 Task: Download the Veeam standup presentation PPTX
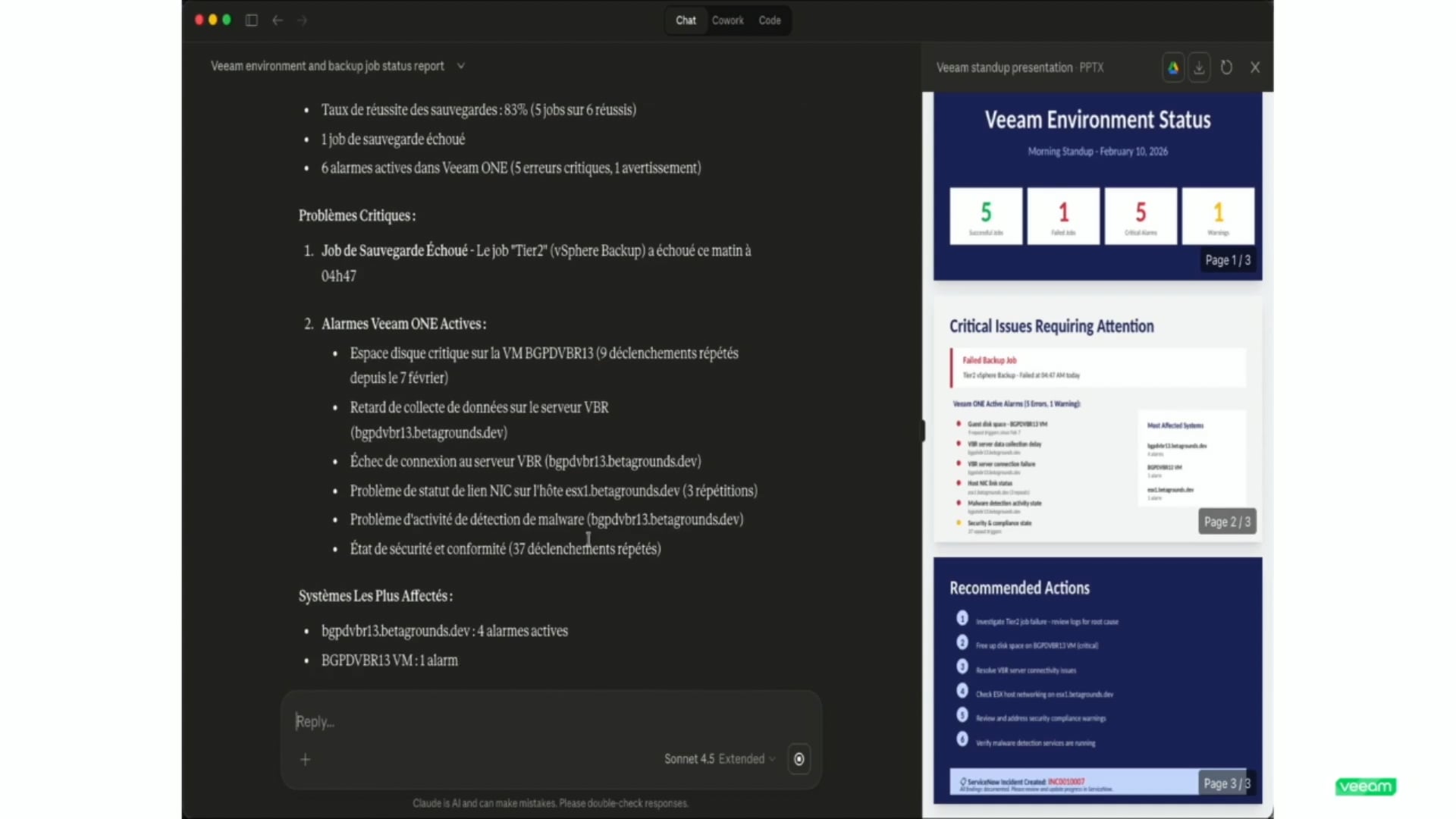point(1199,67)
